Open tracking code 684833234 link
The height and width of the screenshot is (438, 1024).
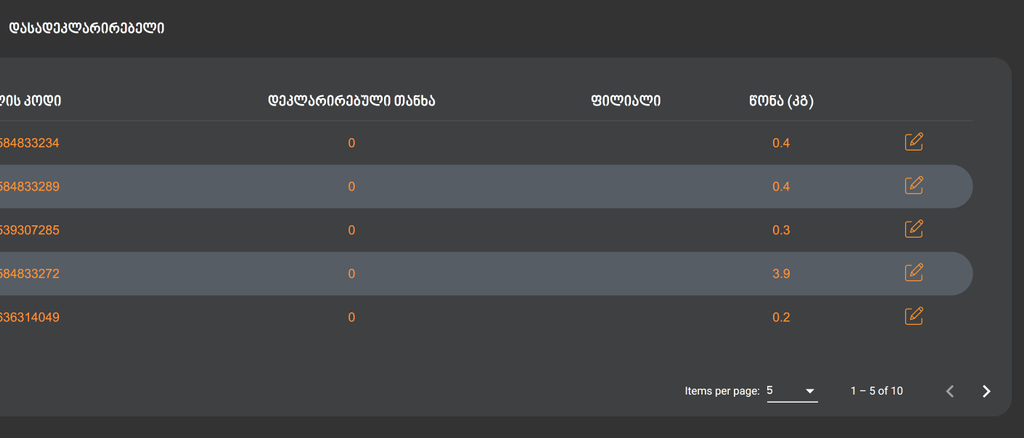(30, 143)
